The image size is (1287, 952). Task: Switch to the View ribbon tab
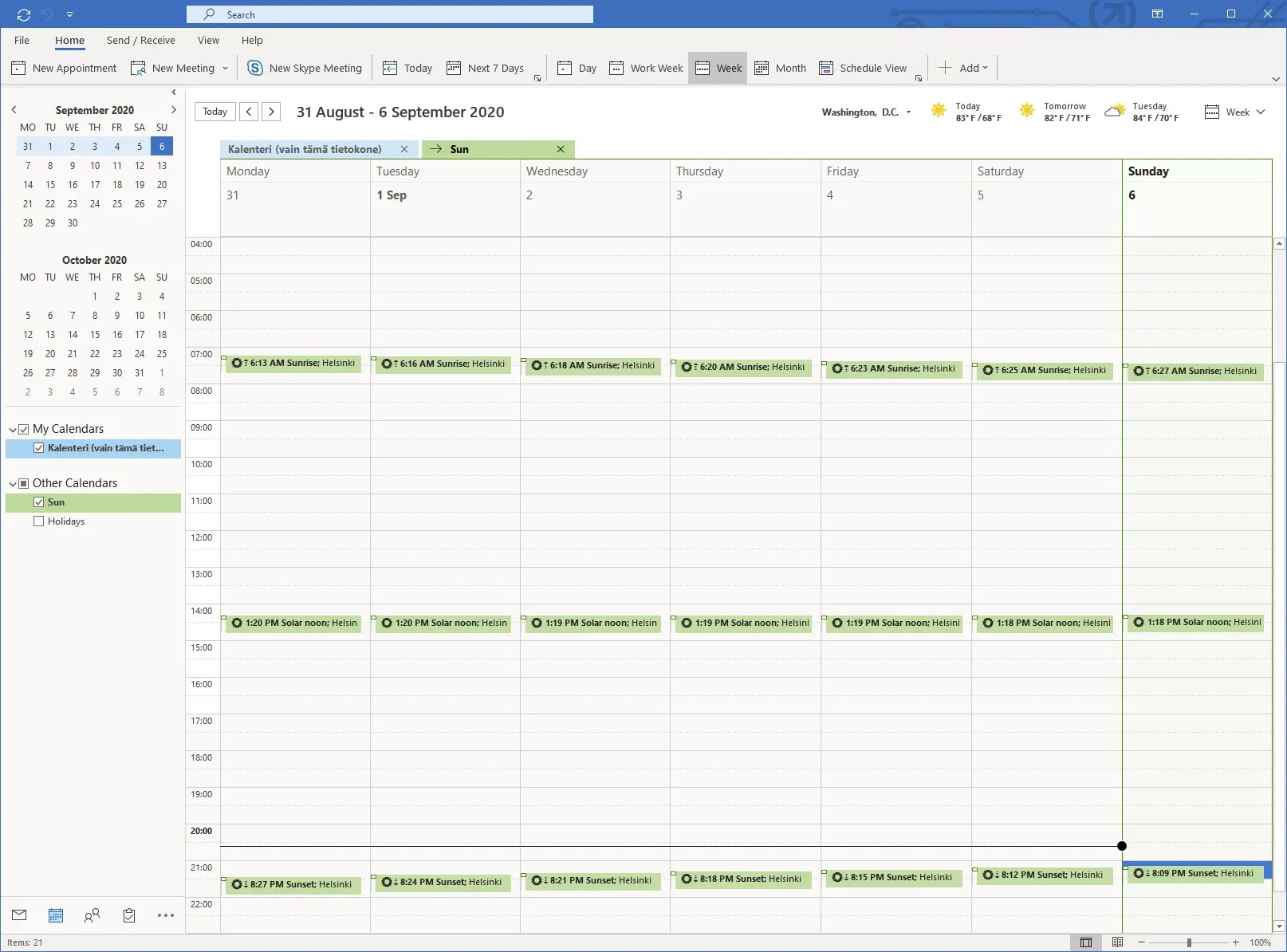click(x=208, y=41)
